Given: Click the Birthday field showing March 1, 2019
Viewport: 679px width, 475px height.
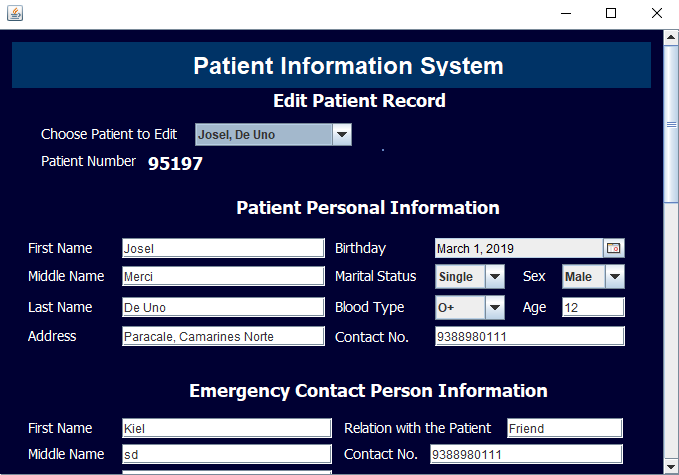Looking at the screenshot, I should click(519, 248).
